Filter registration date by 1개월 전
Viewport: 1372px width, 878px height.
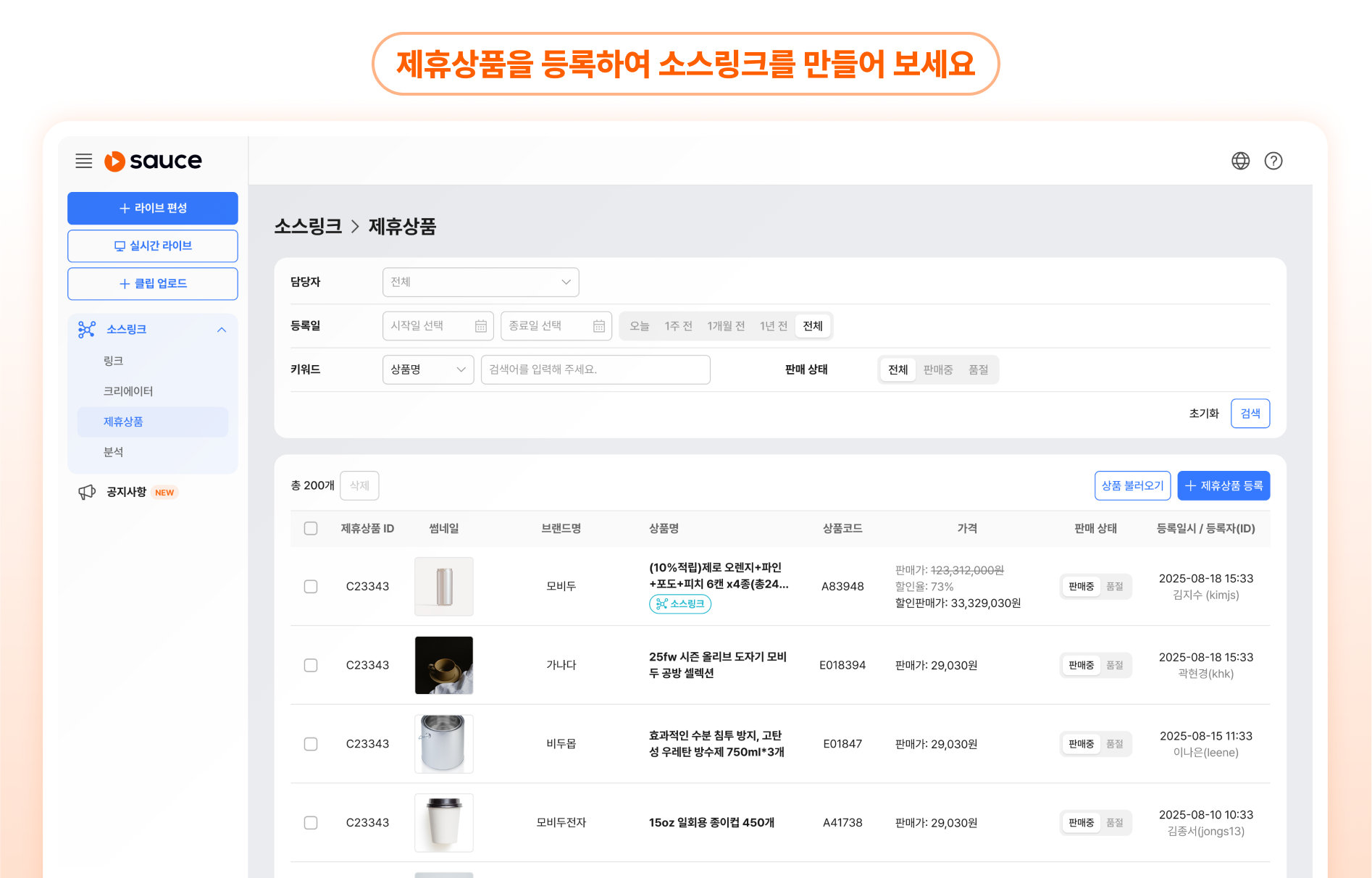tap(726, 326)
